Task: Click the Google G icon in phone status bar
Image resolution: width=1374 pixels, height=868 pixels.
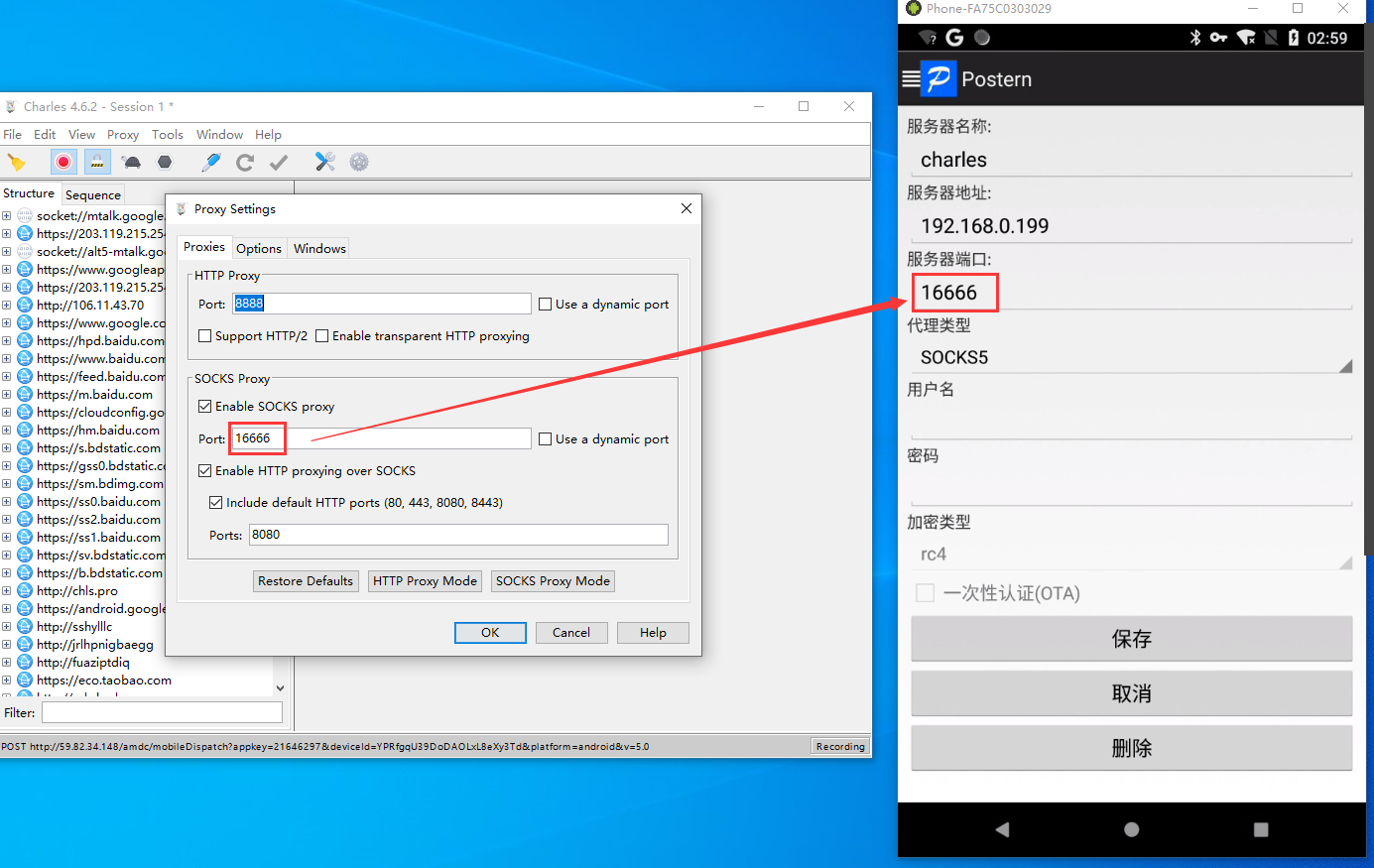Action: click(954, 38)
